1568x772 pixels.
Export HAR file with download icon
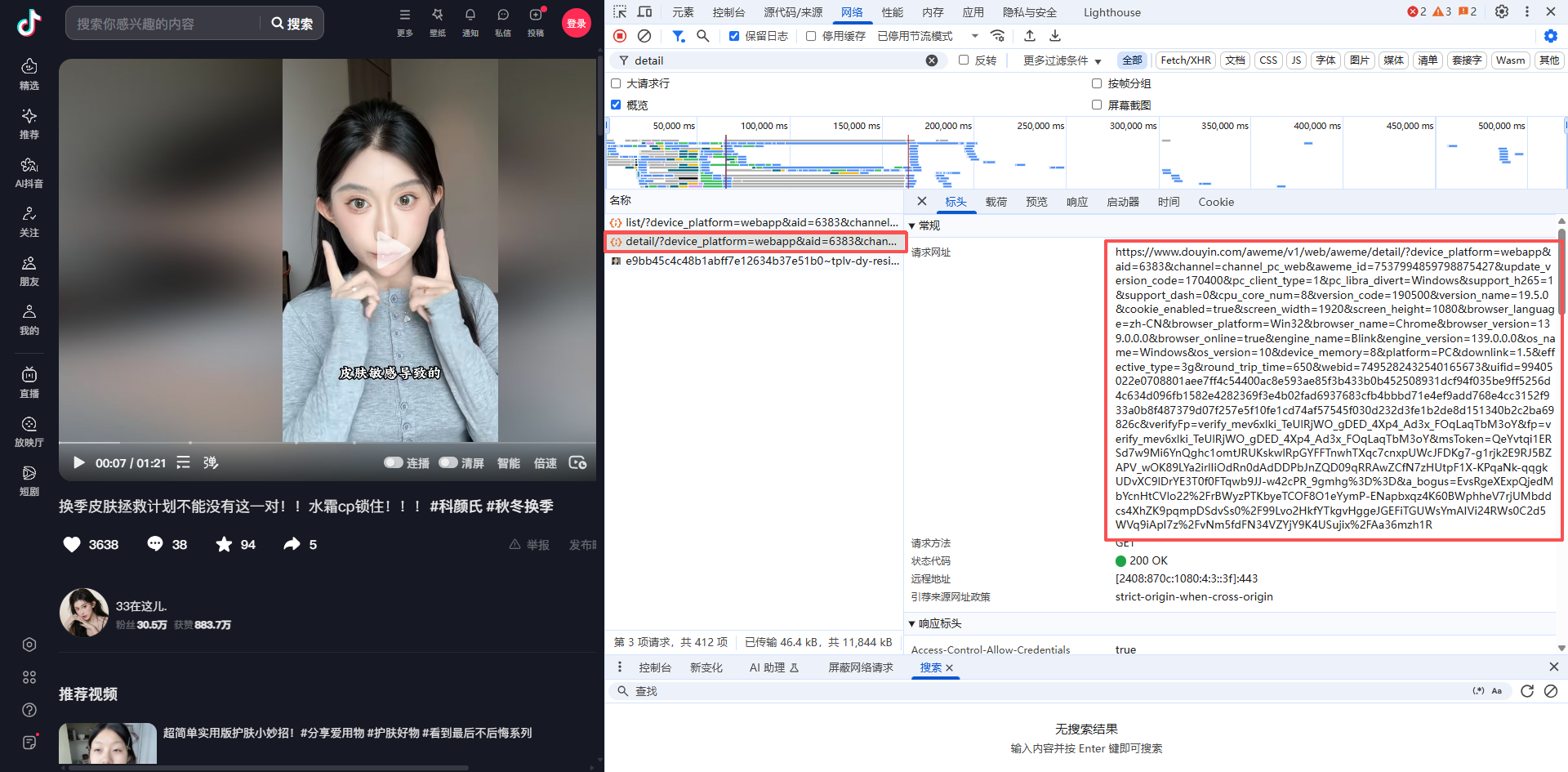pos(1055,36)
